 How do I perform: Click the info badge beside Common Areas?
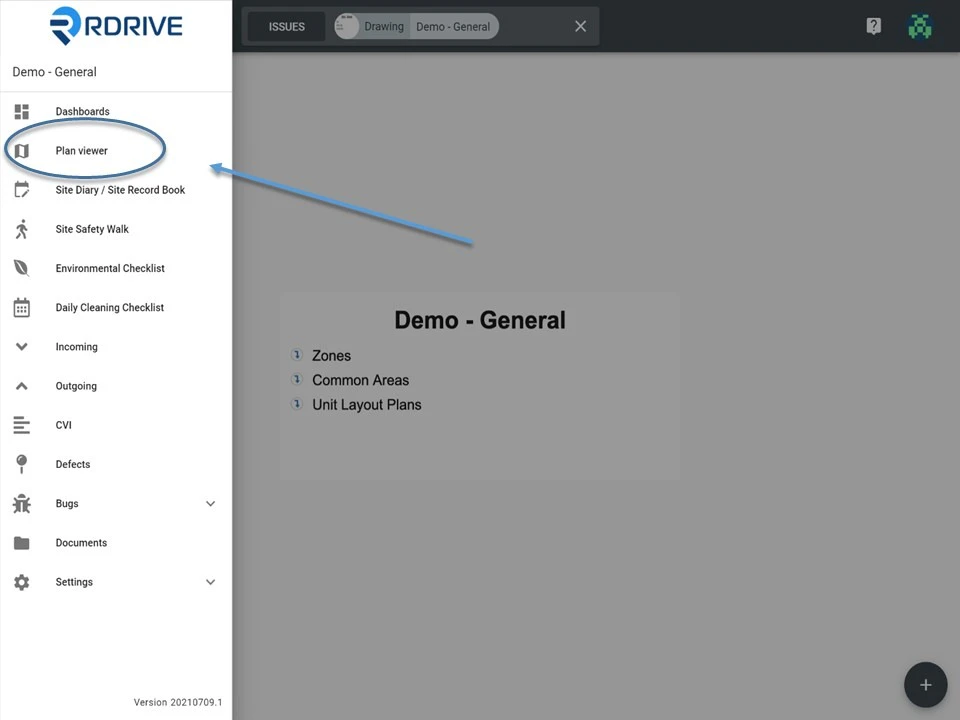[x=296, y=379]
